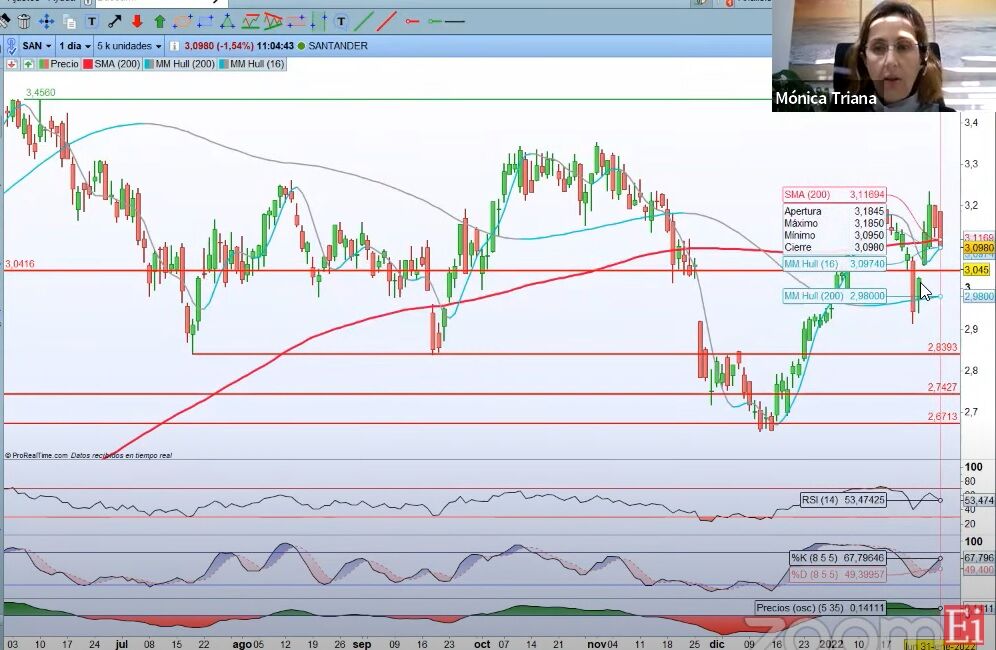Select the four-arrow move tool
The width and height of the screenshot is (996, 650).
(46, 22)
